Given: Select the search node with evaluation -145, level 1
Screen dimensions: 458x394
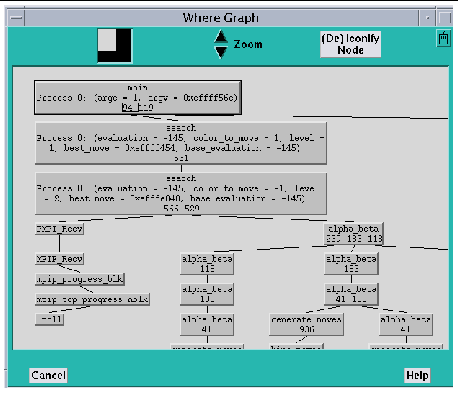Looking at the screenshot, I should 181,143.
